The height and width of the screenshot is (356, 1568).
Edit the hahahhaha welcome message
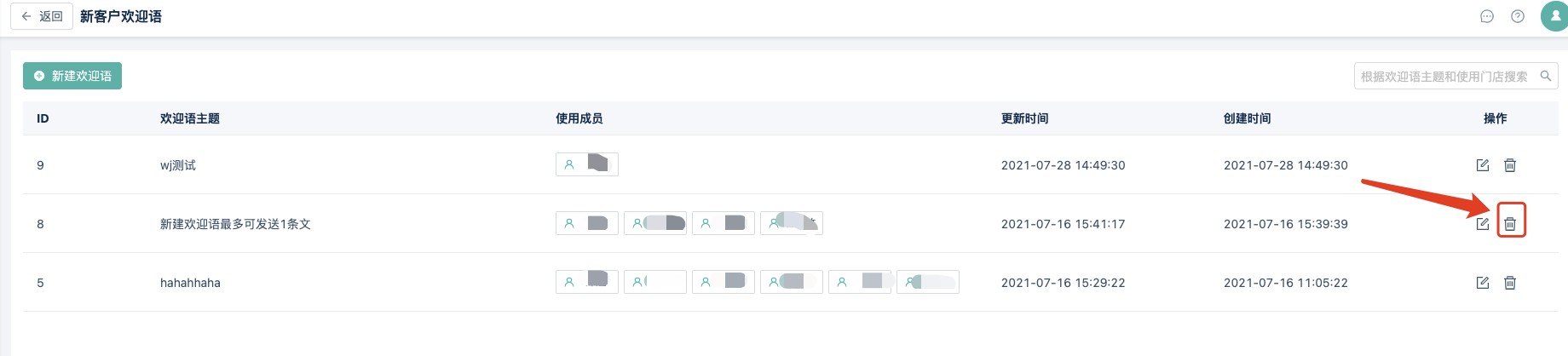pyautogui.click(x=1483, y=283)
